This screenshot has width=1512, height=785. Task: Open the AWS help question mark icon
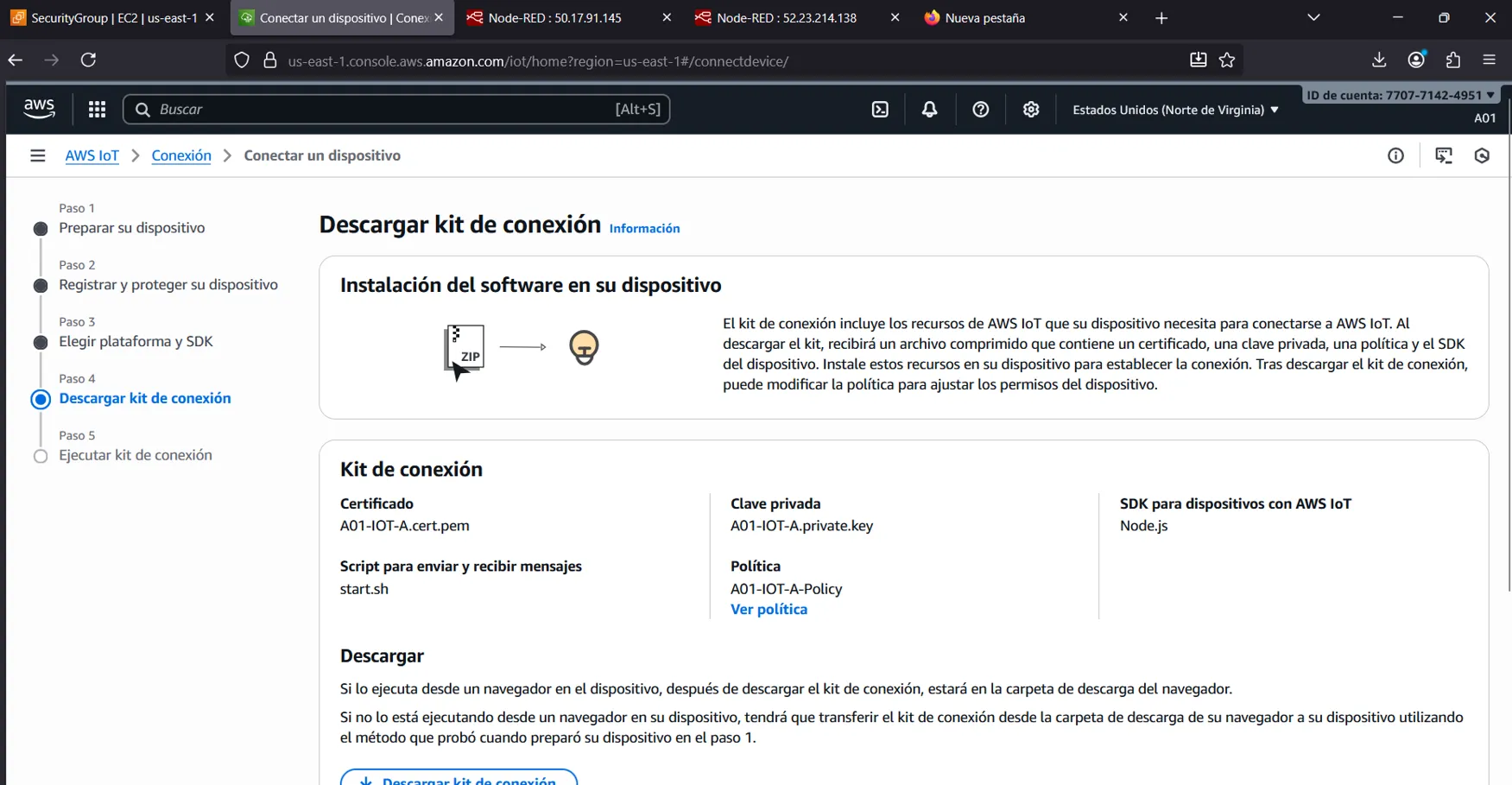click(980, 110)
